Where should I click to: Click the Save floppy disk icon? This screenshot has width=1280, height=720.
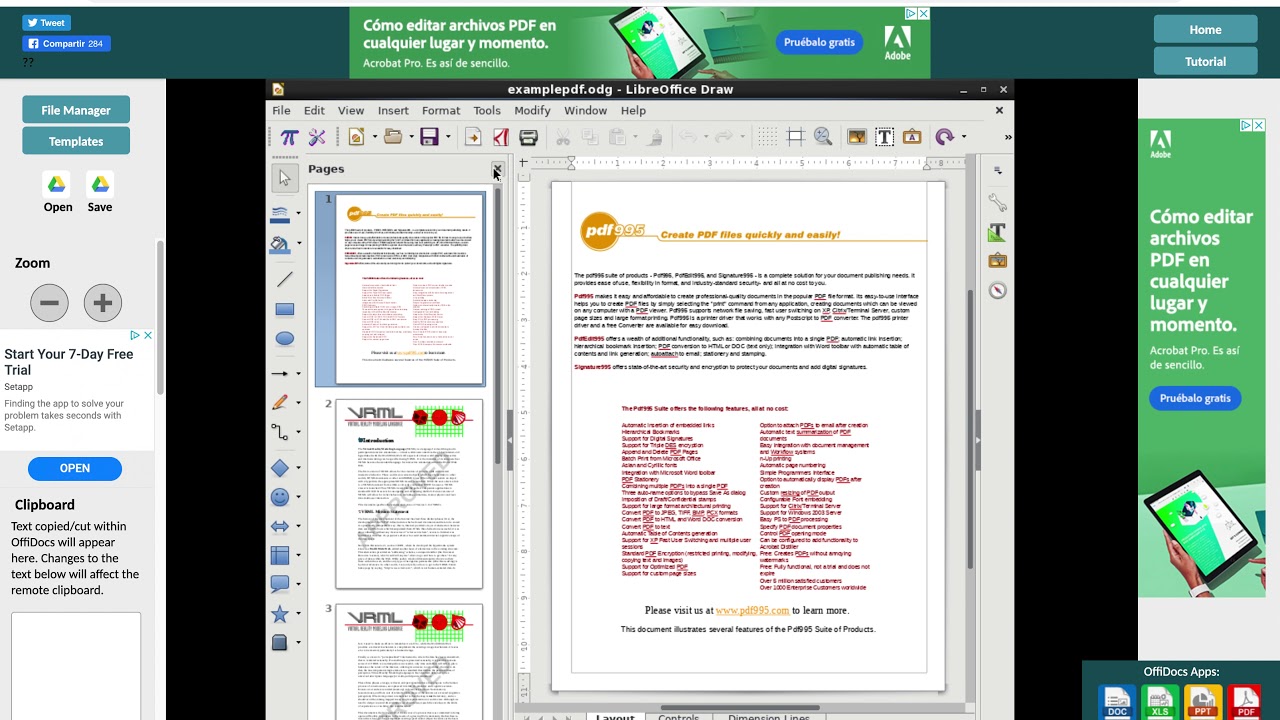point(430,137)
